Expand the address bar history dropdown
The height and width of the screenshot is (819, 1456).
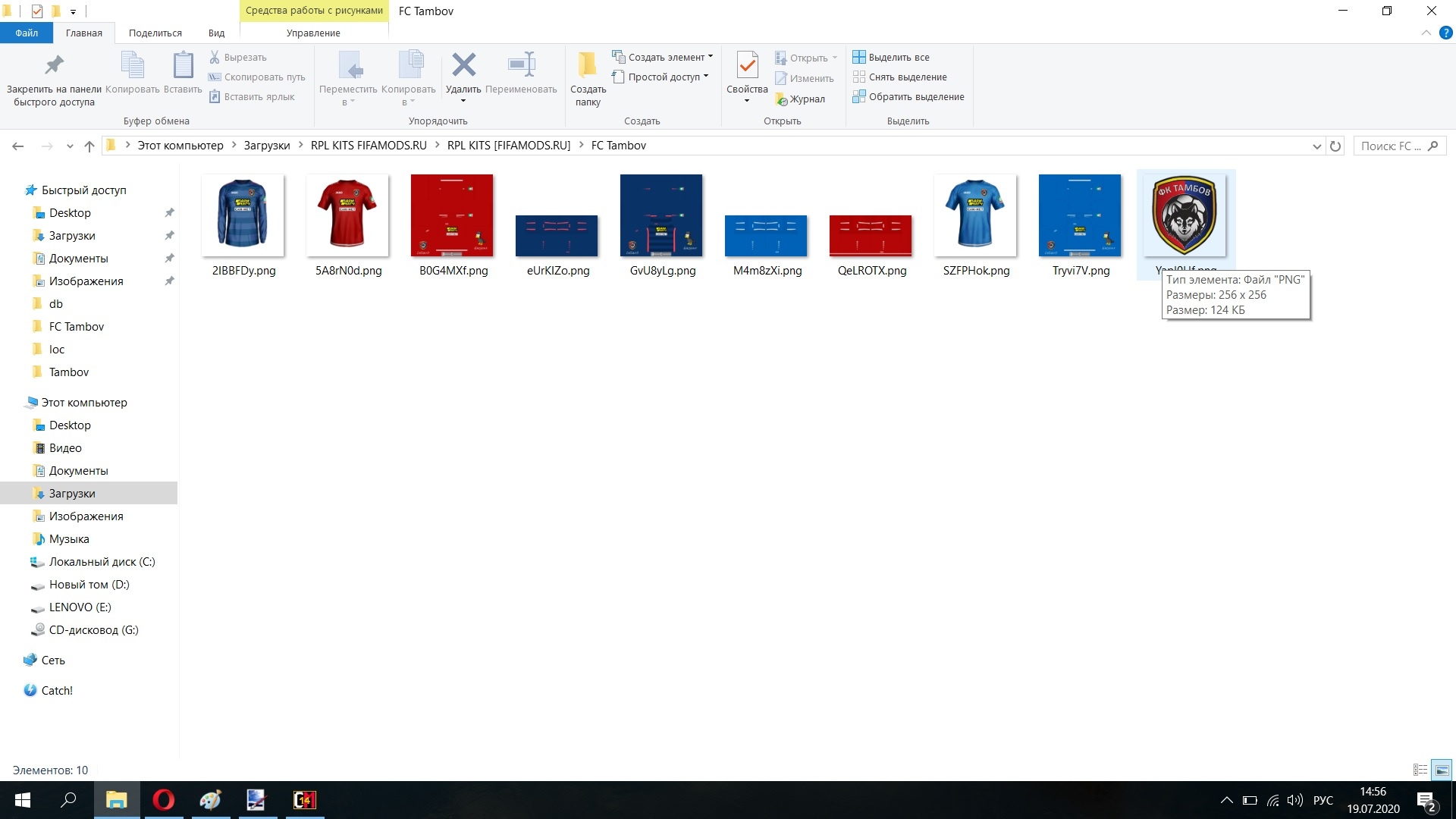[1316, 146]
